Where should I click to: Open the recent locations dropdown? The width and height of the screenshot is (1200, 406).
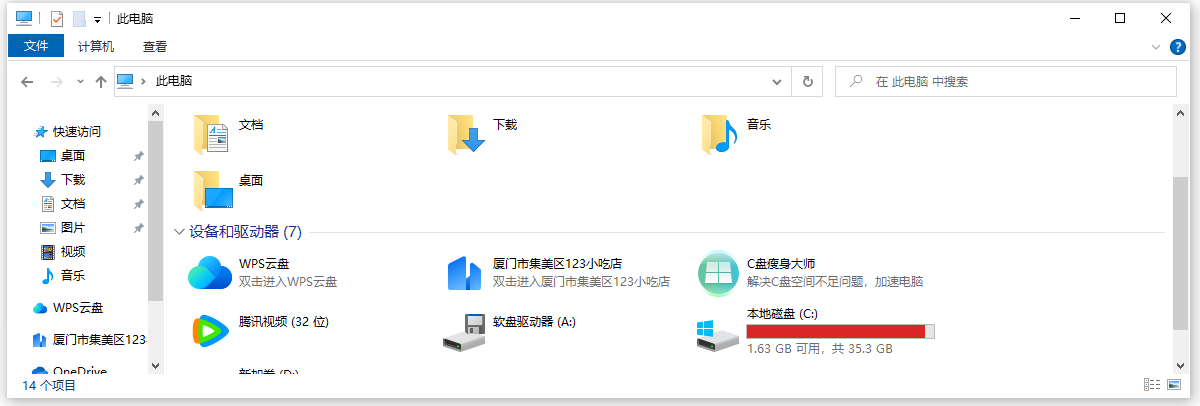[80, 81]
